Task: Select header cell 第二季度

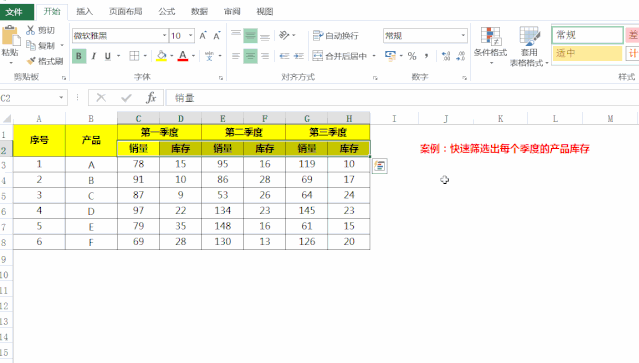Action: pyautogui.click(x=244, y=132)
